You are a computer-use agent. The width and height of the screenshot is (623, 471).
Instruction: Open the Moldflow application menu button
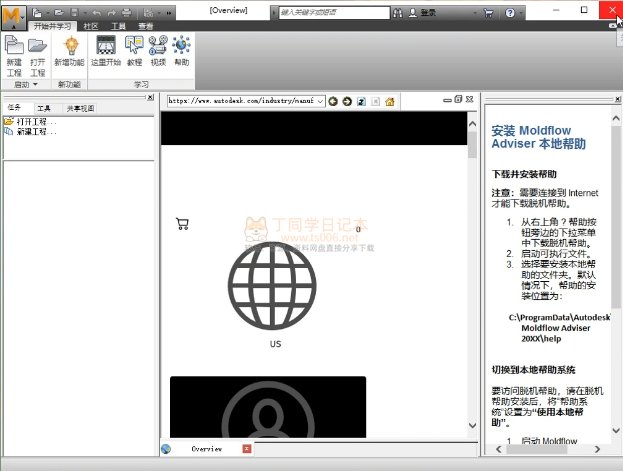click(x=13, y=17)
